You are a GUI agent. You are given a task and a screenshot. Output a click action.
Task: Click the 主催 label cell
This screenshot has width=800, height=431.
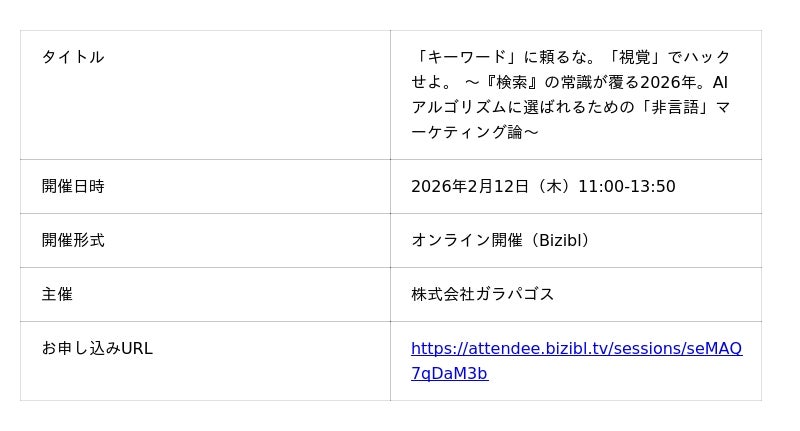click(x=57, y=294)
